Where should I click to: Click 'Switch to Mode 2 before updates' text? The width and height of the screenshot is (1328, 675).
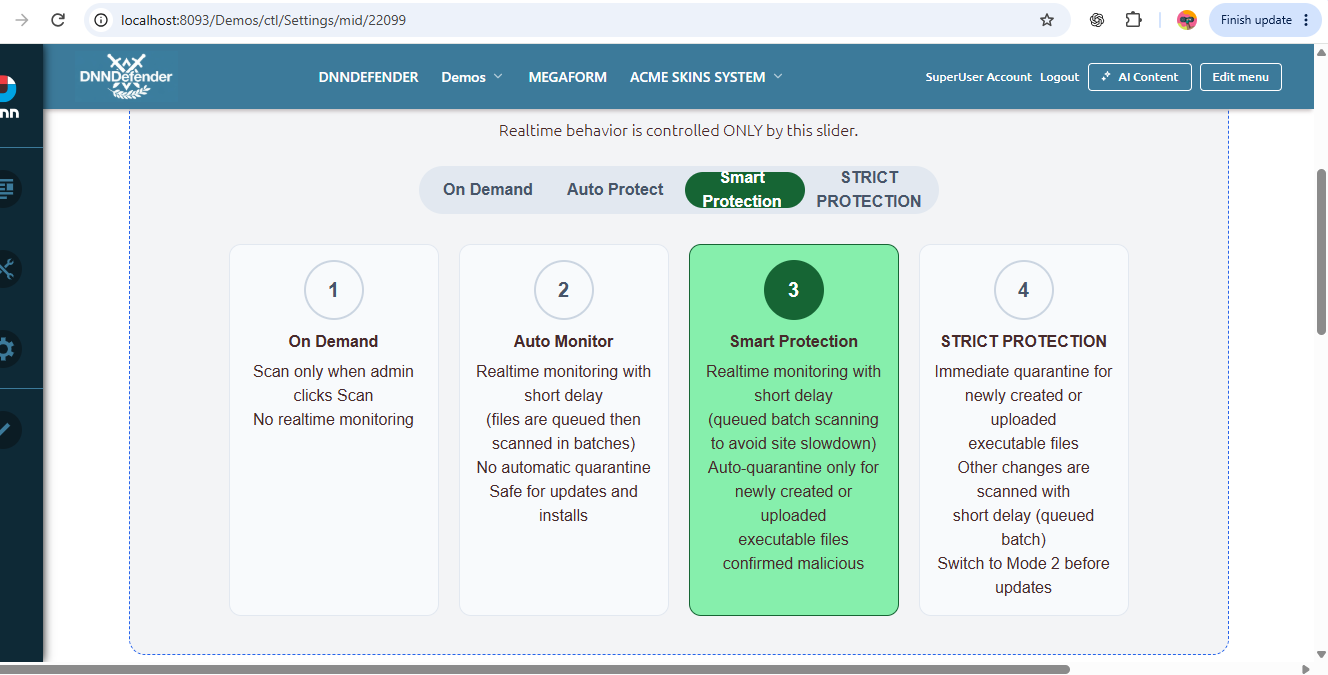(x=1024, y=575)
